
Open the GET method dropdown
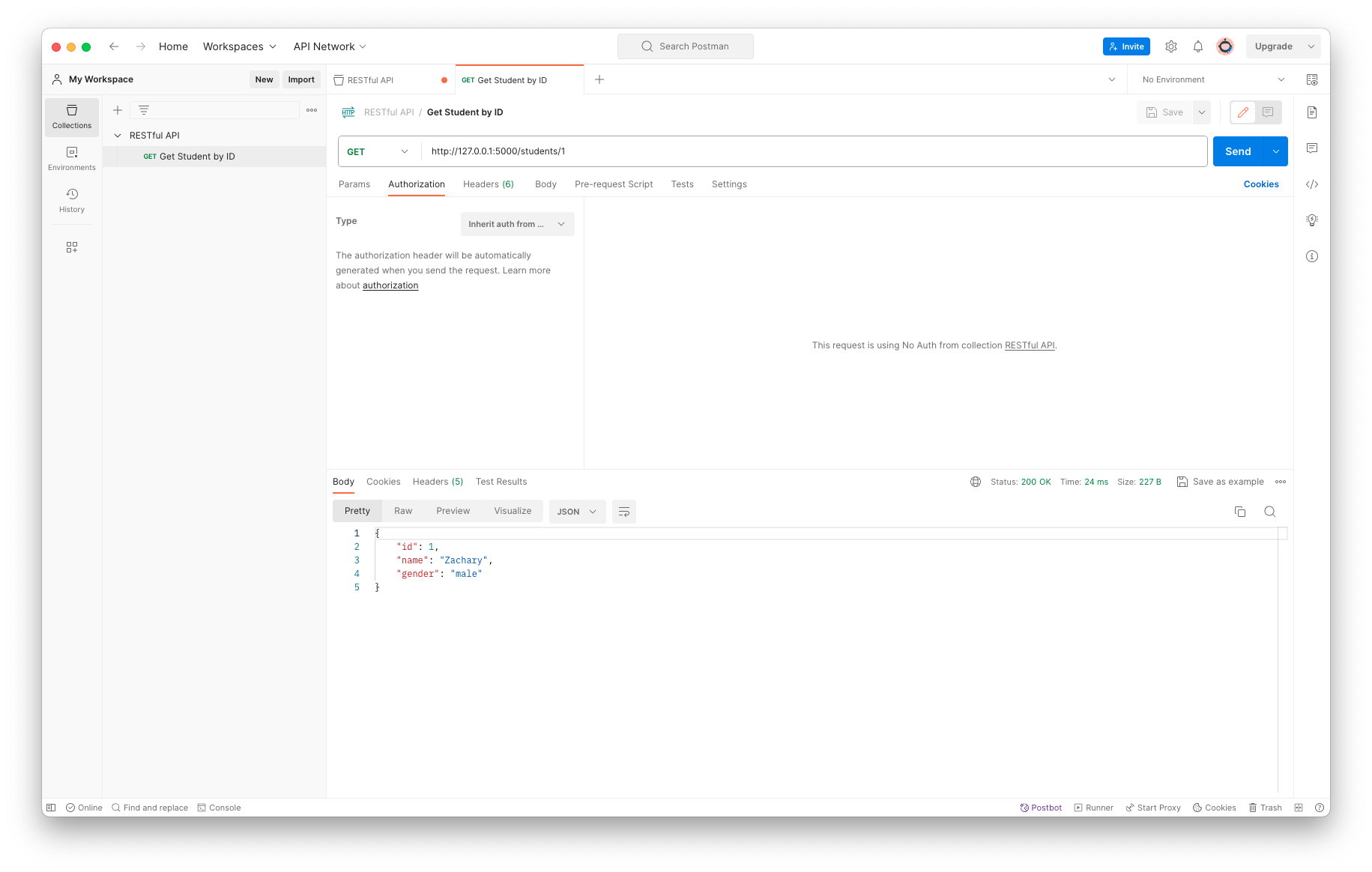378,151
